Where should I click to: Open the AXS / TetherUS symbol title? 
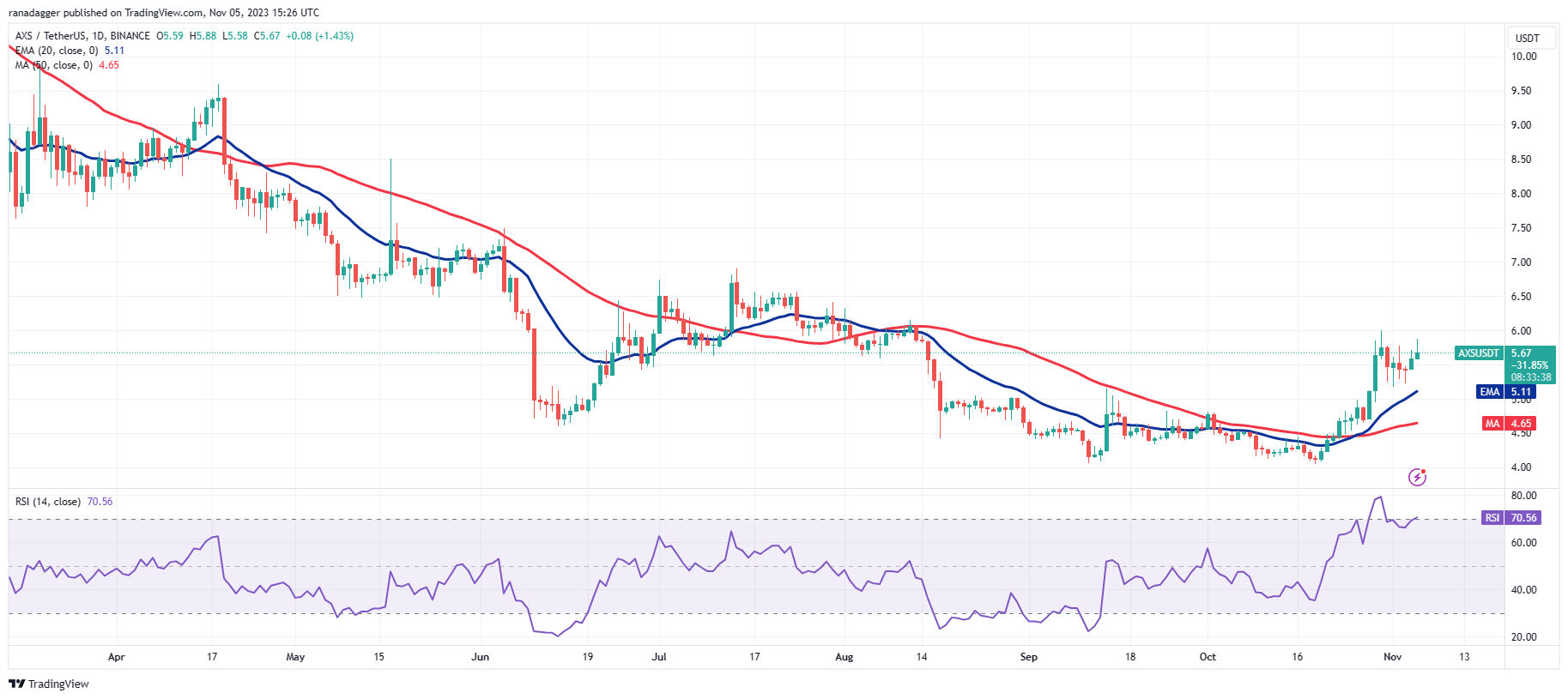[x=50, y=36]
